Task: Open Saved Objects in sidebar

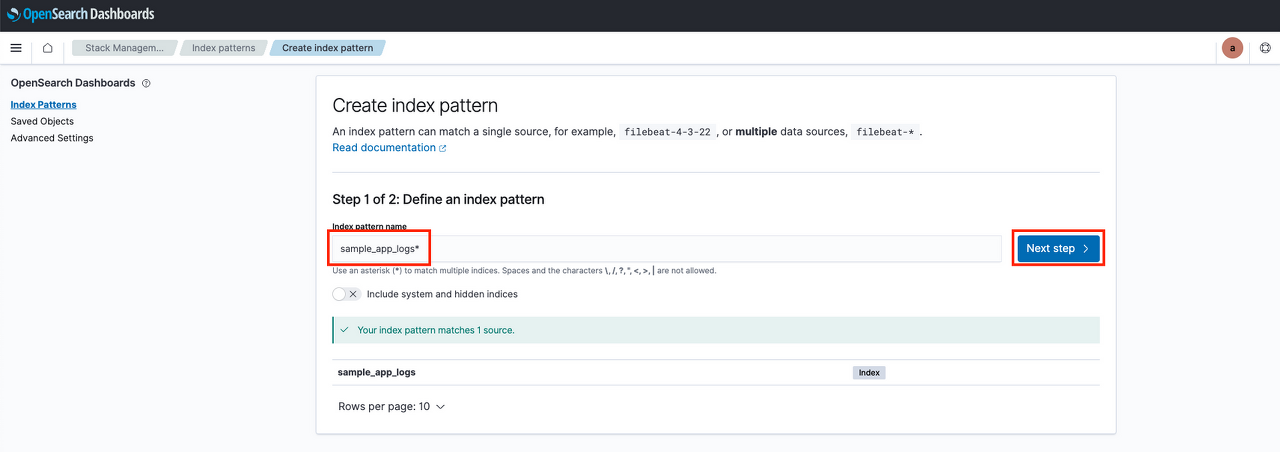Action: tap(42, 121)
